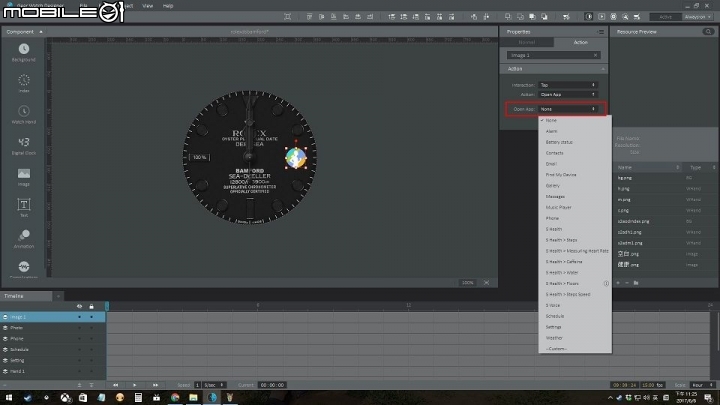
Task: Select the Hand 1 timeline layer
Action: click(18, 371)
